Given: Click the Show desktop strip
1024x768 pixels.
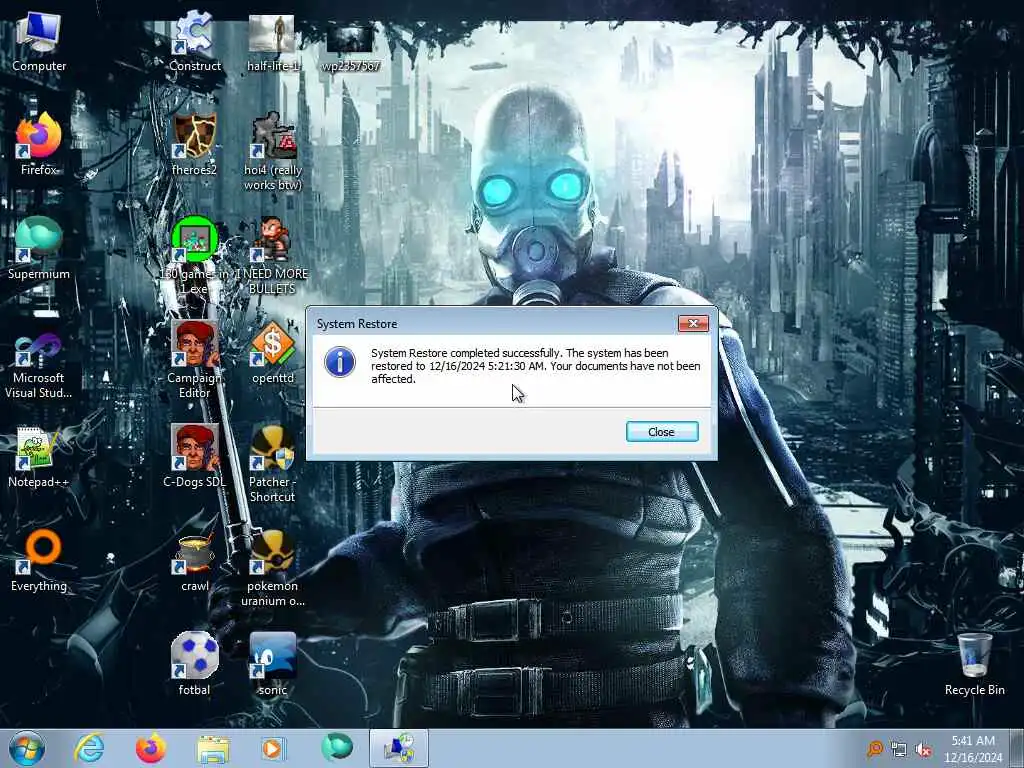Looking at the screenshot, I should click(x=1017, y=749).
